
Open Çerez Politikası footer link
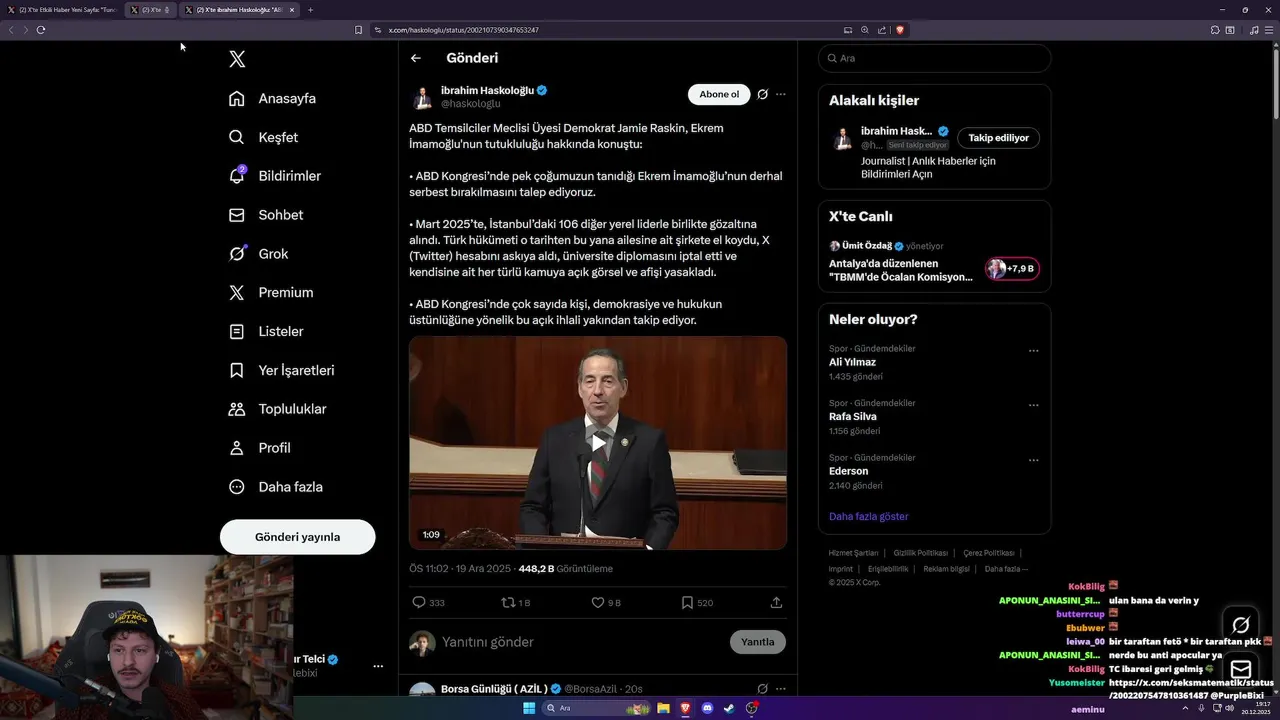pyautogui.click(x=989, y=553)
